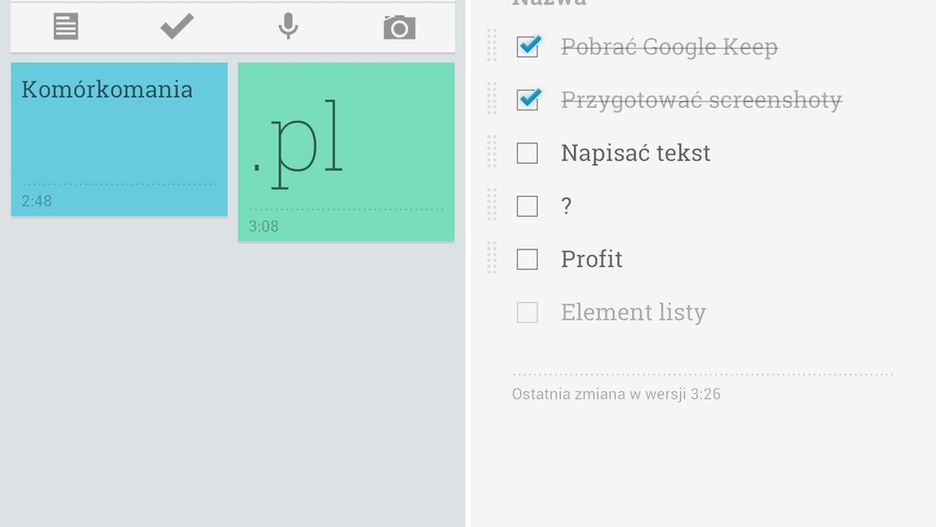Add a new Element listy entry
This screenshot has width=936, height=527.
tap(633, 312)
